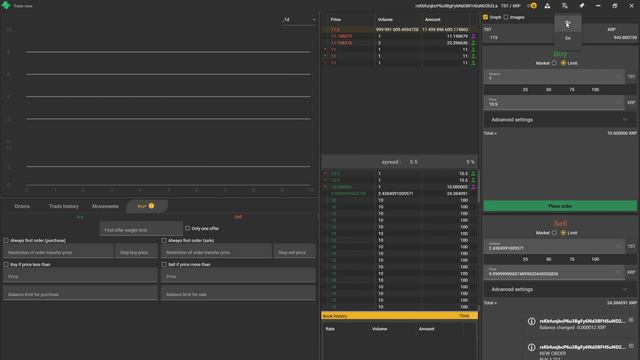
Task: Choose the top option in the language popup
Action: 568,23
